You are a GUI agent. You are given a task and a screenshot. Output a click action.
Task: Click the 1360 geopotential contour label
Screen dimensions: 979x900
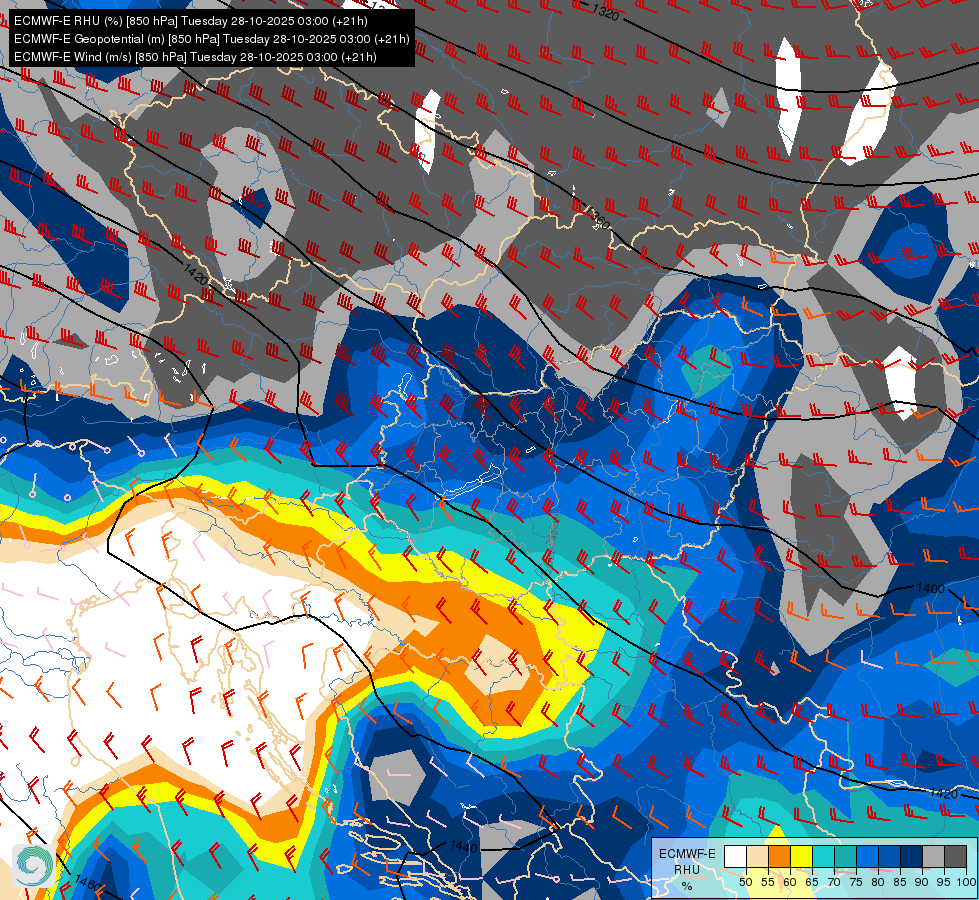(598, 216)
